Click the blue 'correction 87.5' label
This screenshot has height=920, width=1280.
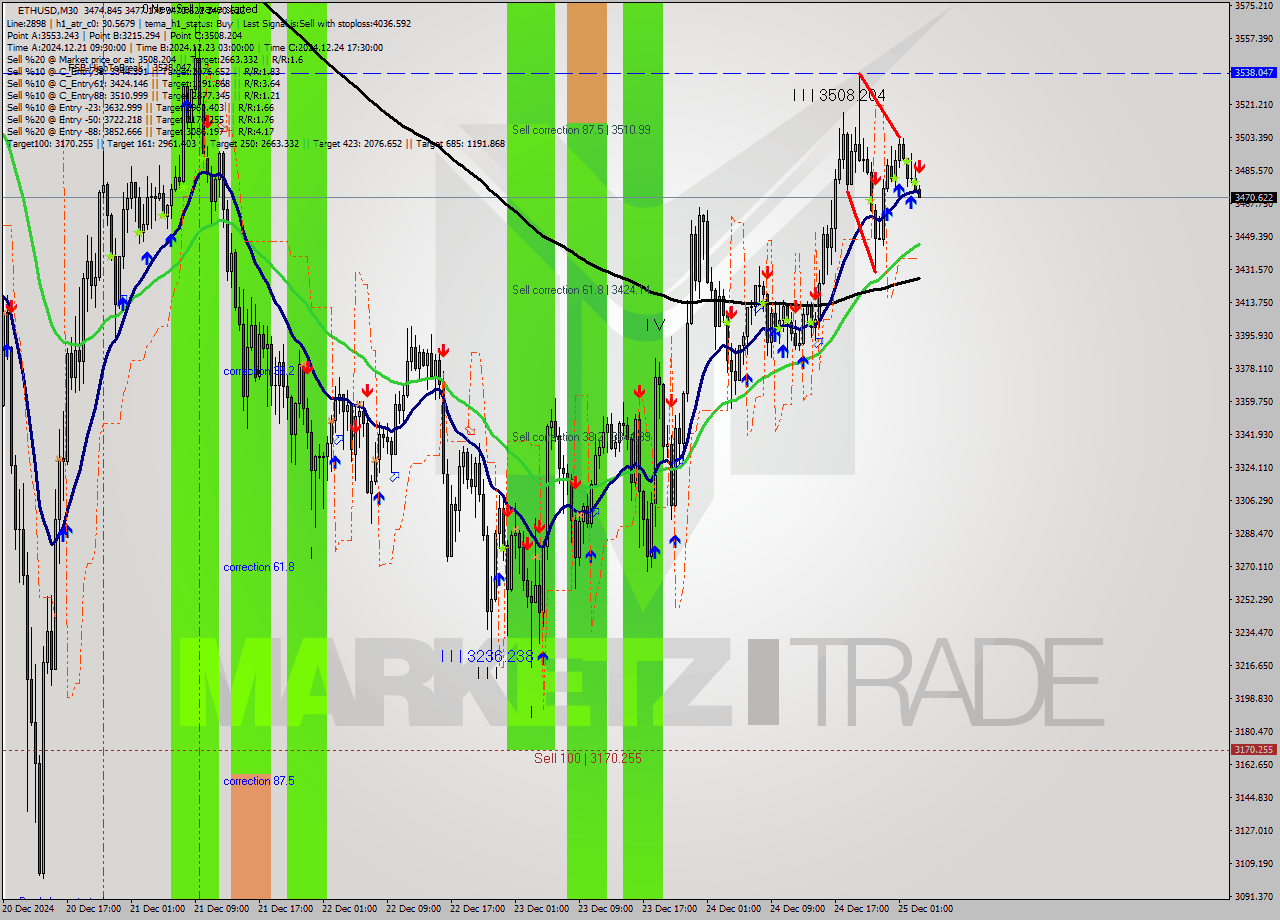click(x=259, y=781)
